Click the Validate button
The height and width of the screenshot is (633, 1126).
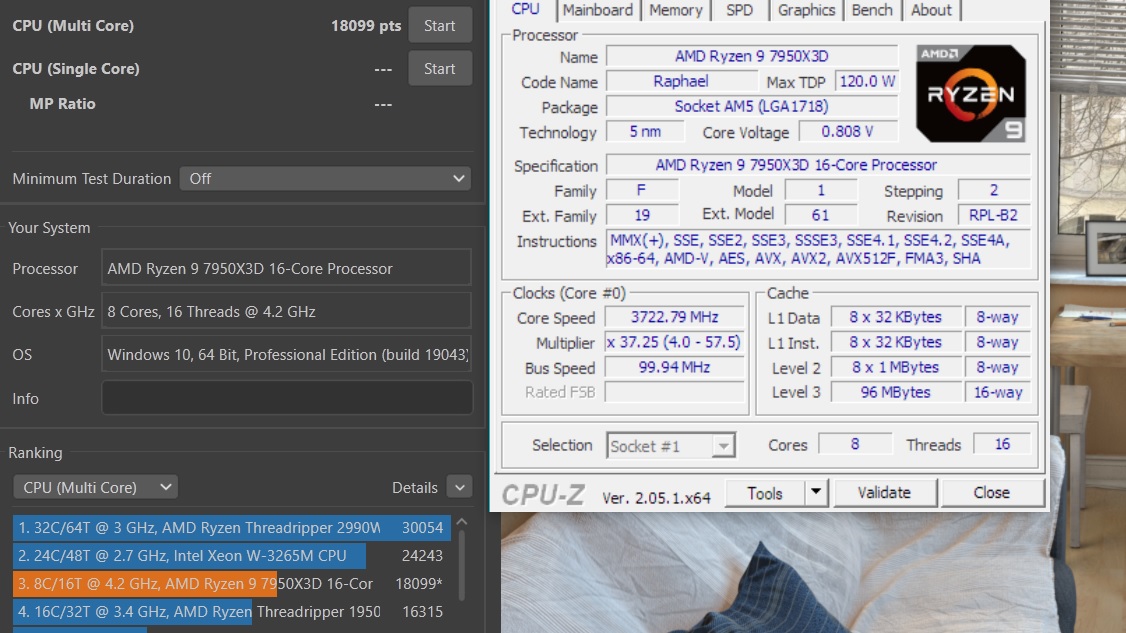pyautogui.click(x=884, y=493)
